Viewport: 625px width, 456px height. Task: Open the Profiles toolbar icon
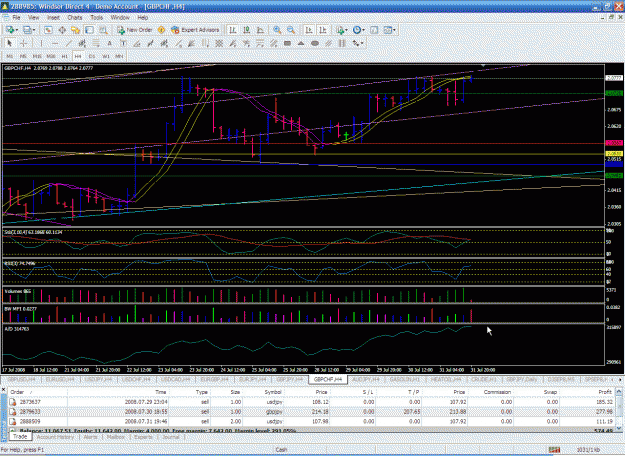[26, 30]
